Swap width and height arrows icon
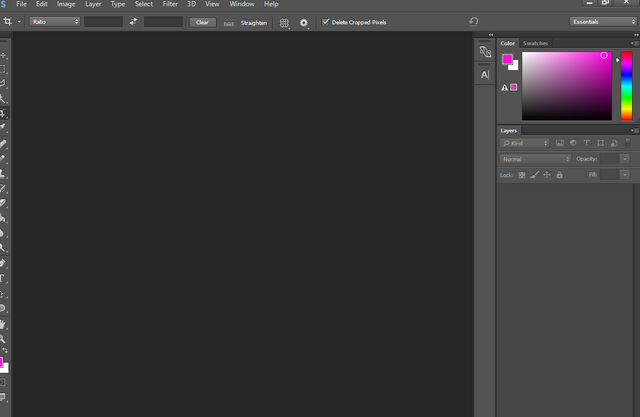640x417 pixels. [133, 22]
